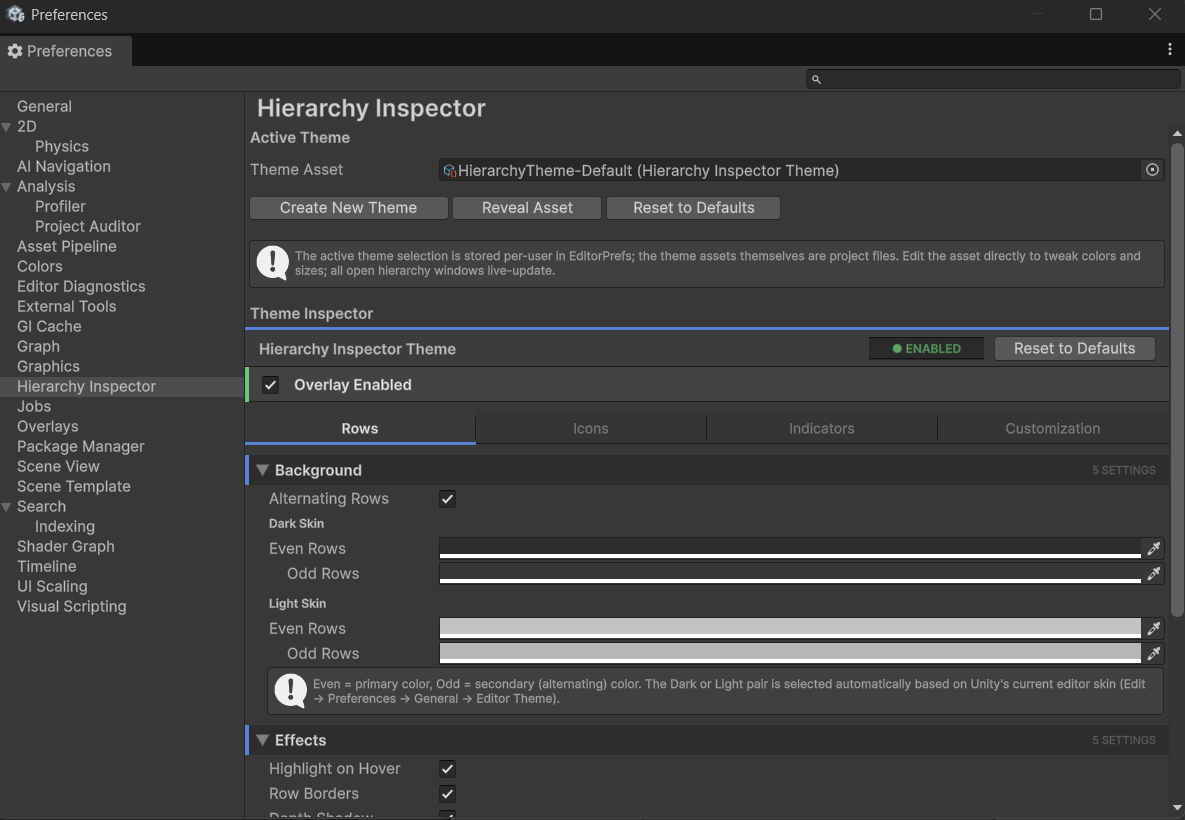Screen dimensions: 1185x820
Task: Click the preferences search field
Action: 993,79
